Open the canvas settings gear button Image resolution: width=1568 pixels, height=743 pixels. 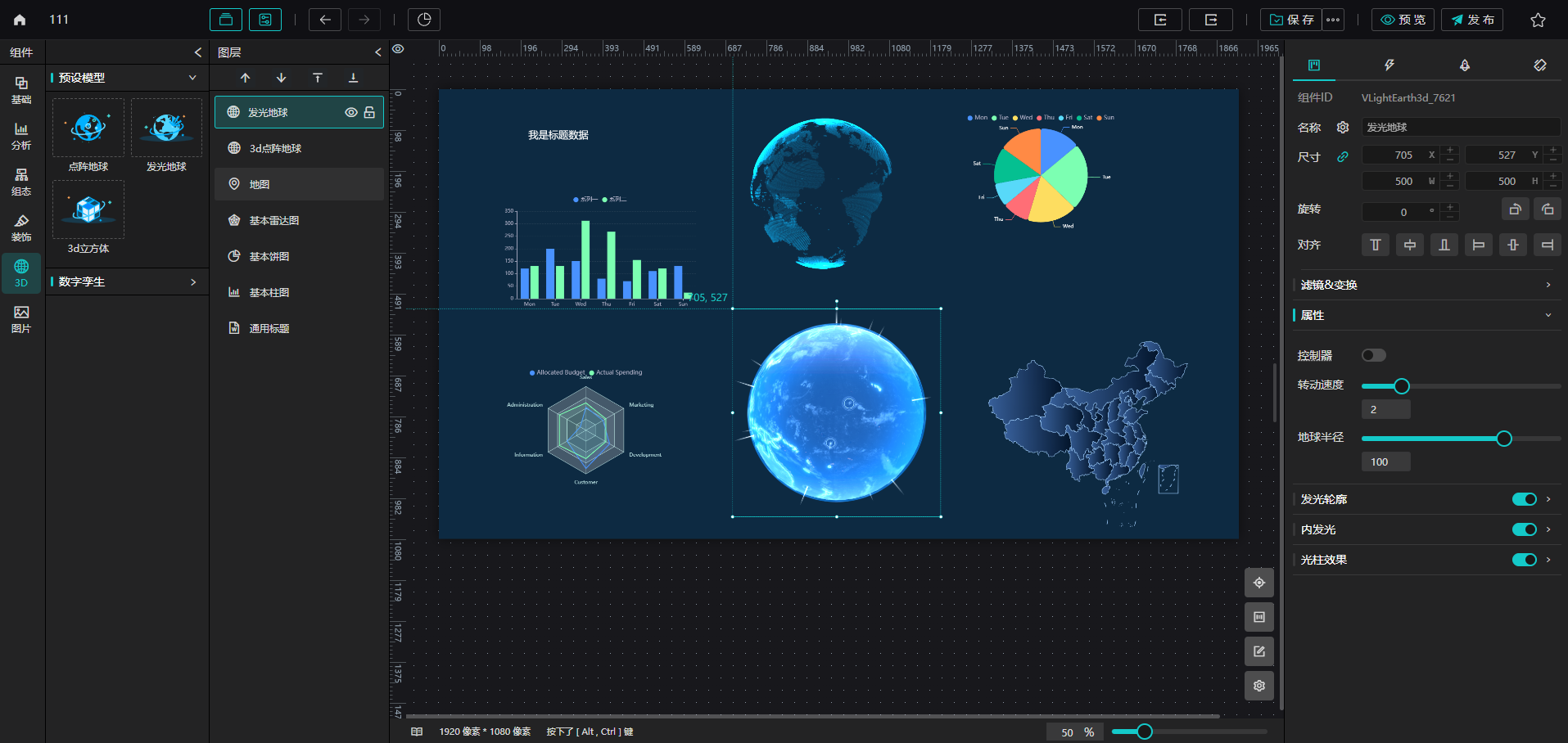click(1259, 686)
